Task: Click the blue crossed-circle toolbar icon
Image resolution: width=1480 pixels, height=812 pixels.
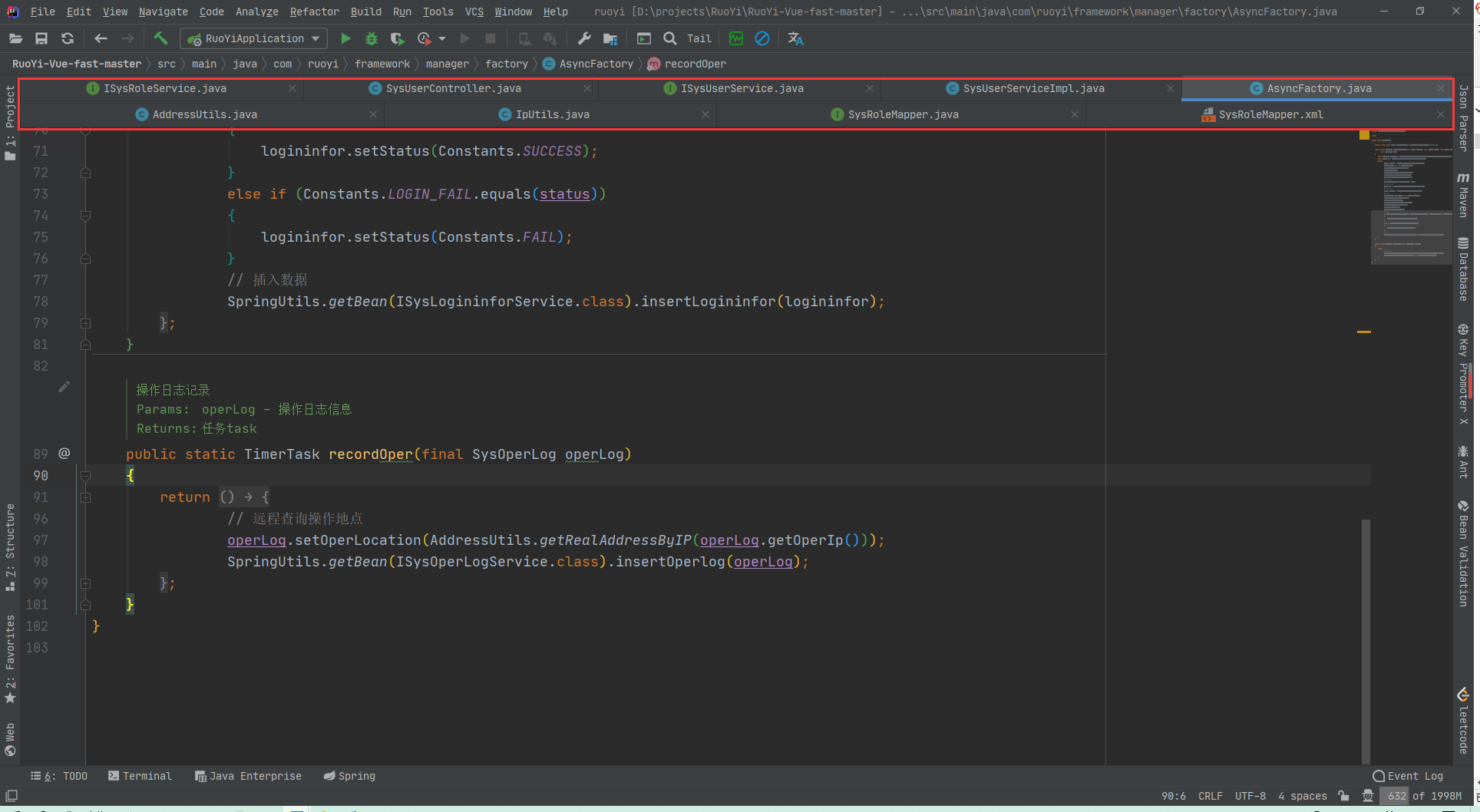Action: [762, 38]
